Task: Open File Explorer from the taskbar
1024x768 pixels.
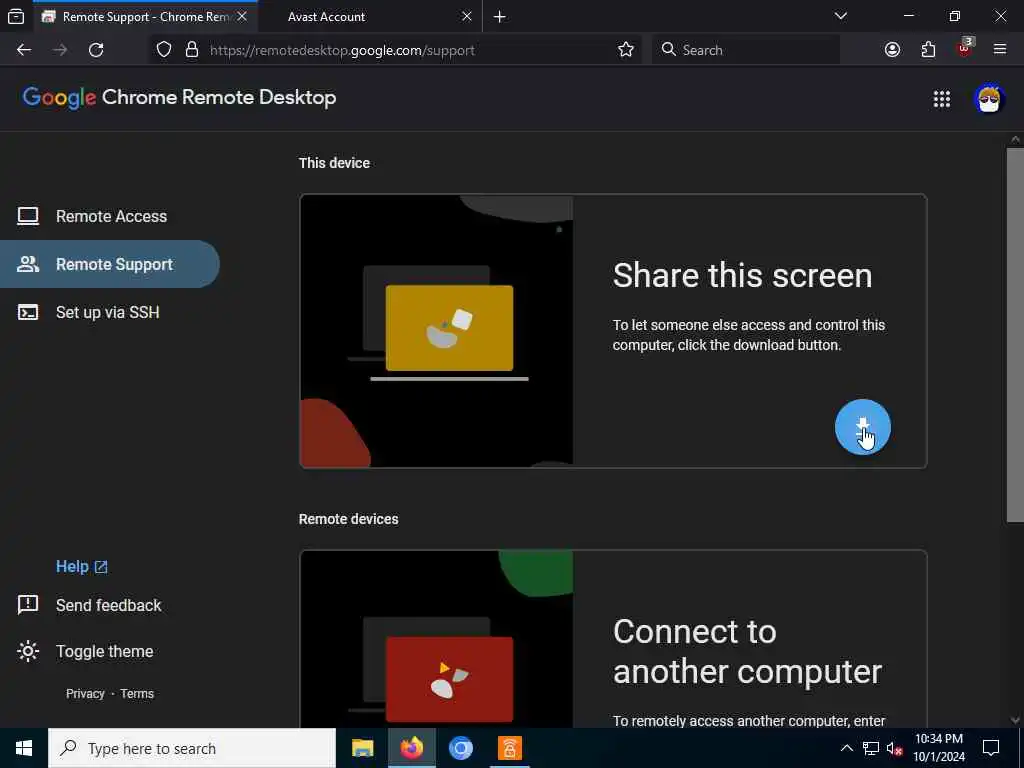Action: click(x=362, y=748)
